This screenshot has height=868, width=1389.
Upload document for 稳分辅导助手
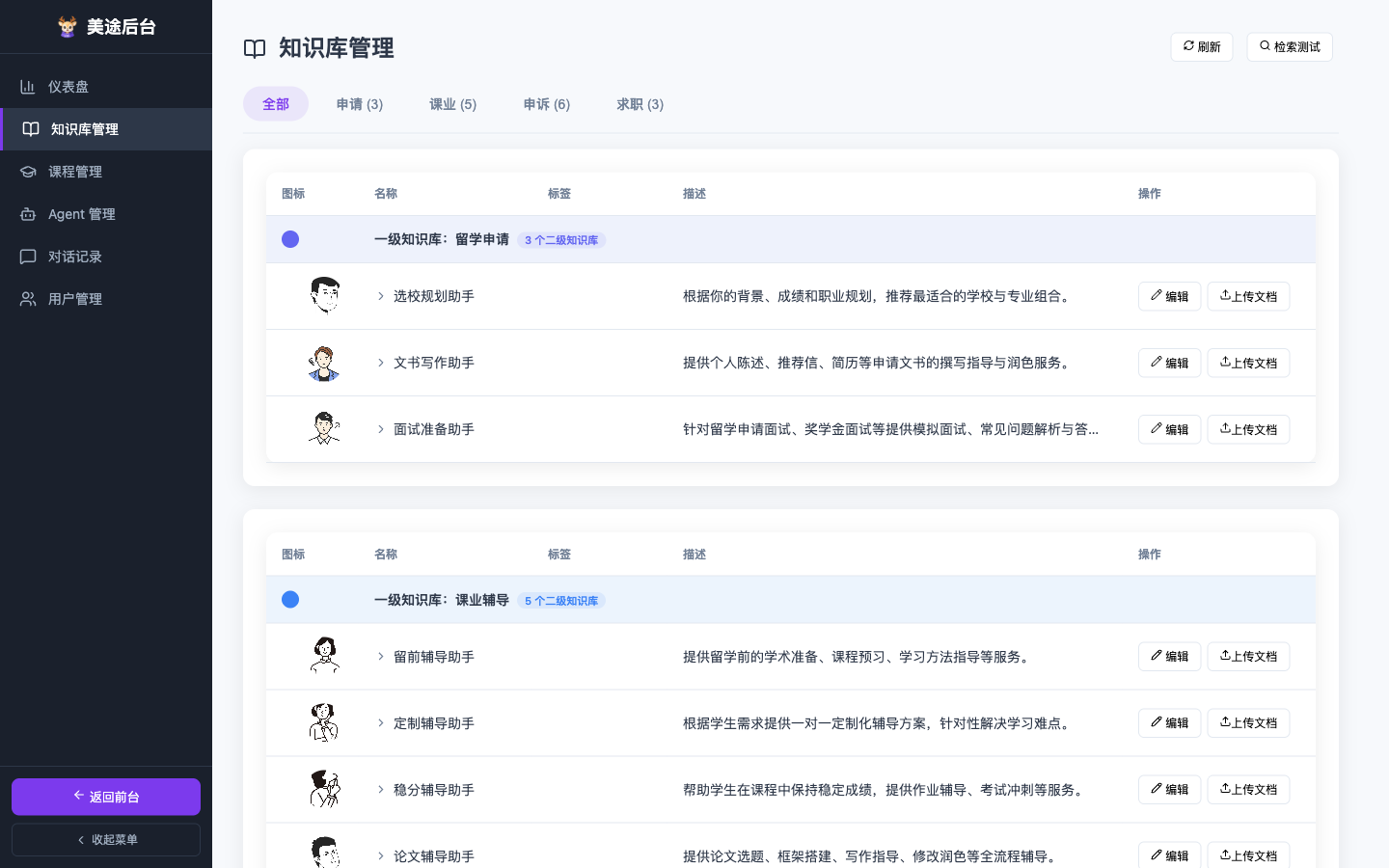coord(1248,790)
